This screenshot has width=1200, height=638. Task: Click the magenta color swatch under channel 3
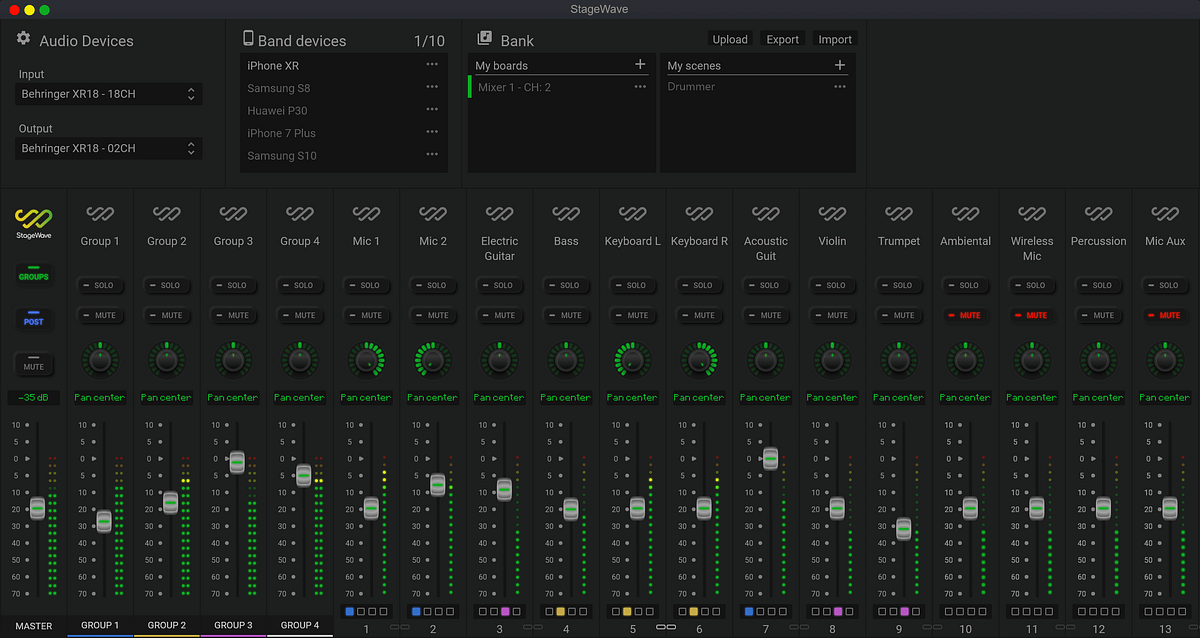[x=505, y=611]
